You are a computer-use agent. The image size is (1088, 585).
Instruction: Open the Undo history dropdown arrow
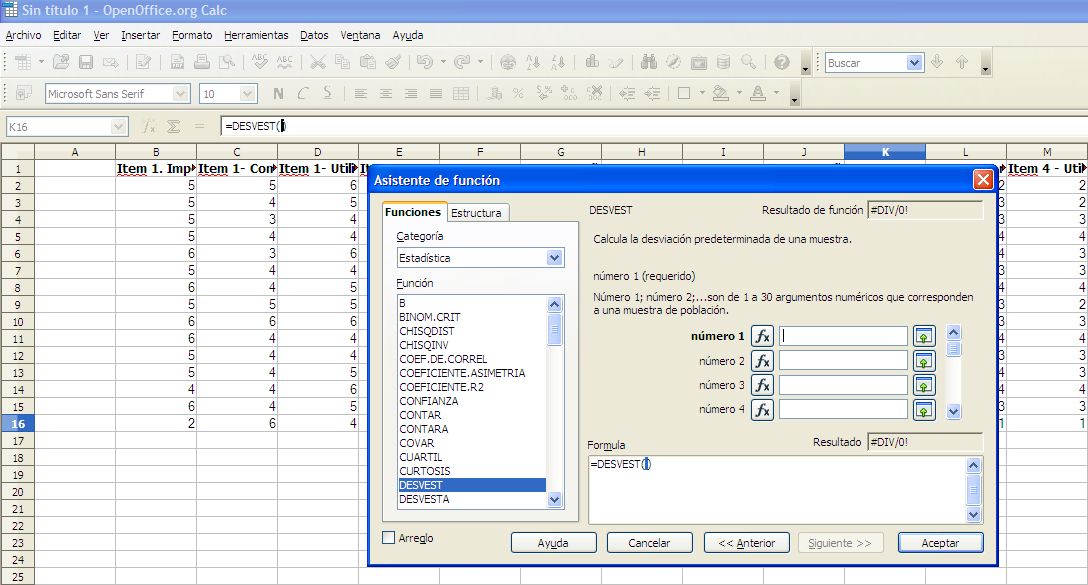coord(443,62)
